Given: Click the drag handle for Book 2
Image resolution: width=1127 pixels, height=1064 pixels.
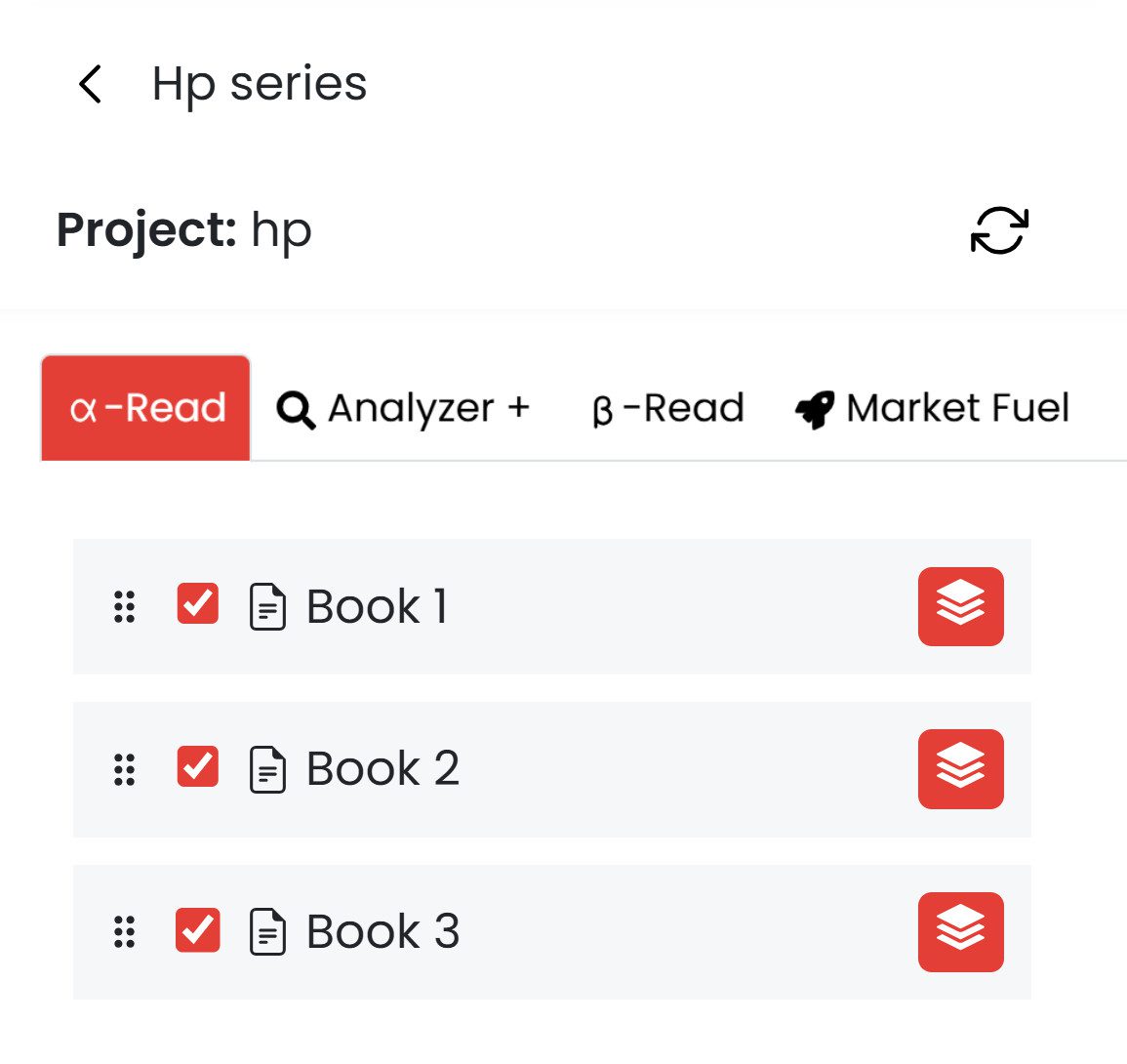Looking at the screenshot, I should (x=124, y=769).
